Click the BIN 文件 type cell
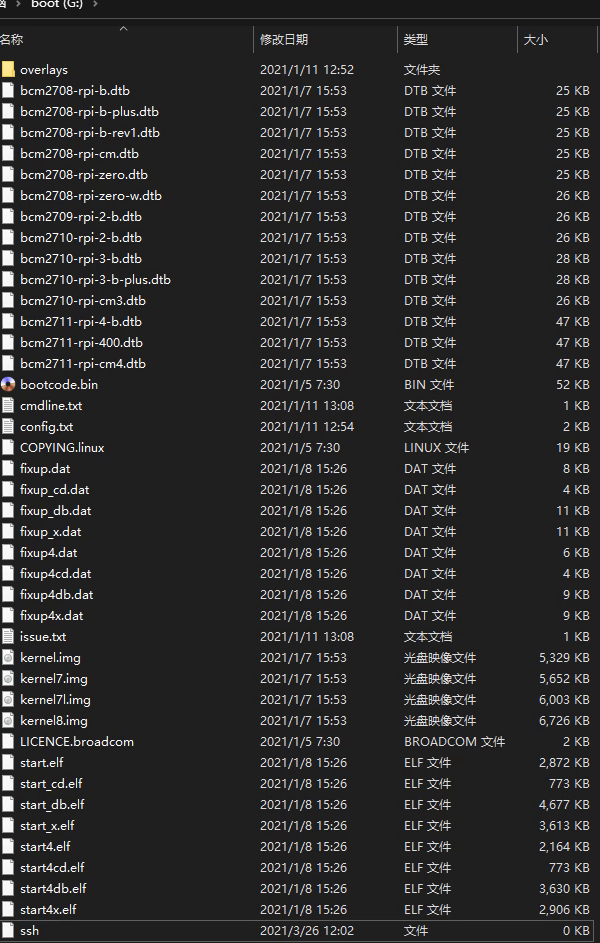This screenshot has width=600, height=943. [x=429, y=385]
